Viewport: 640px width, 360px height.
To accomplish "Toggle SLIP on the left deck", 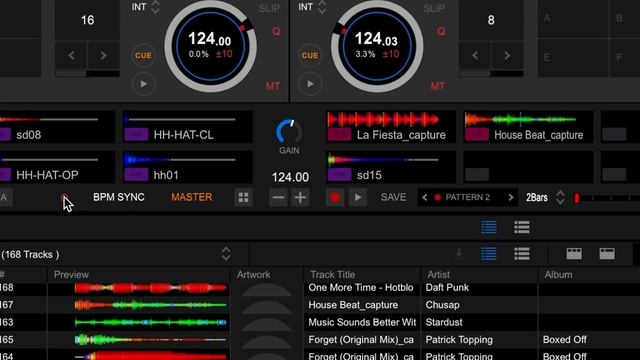I will (x=269, y=9).
